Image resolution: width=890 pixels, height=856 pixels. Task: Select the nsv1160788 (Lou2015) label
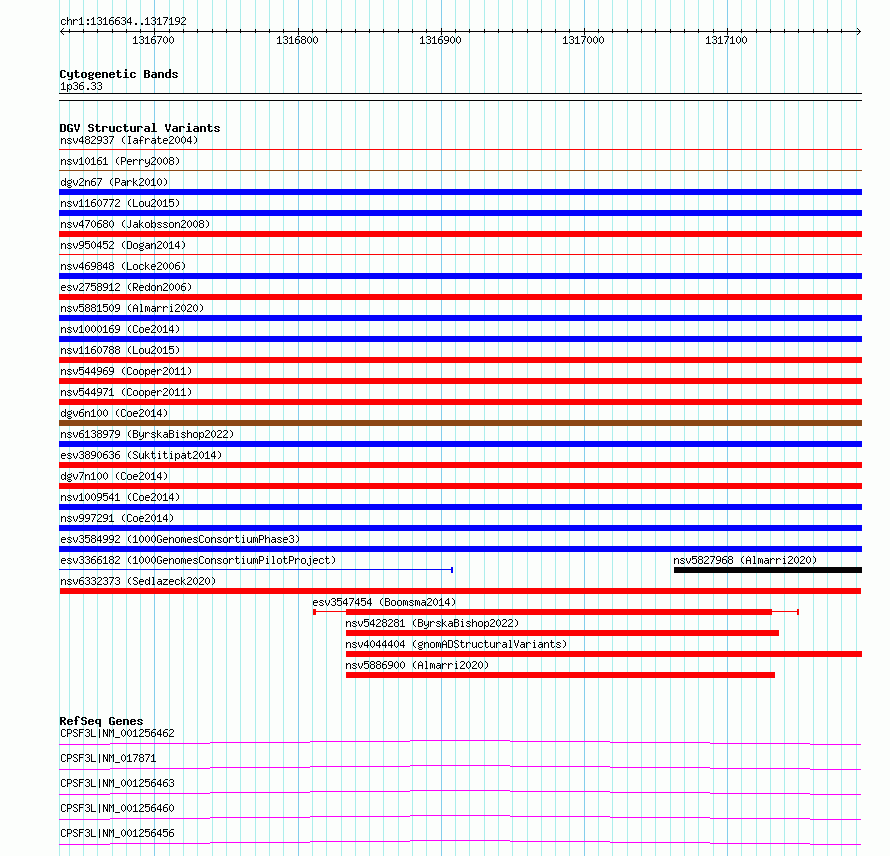tap(120, 350)
